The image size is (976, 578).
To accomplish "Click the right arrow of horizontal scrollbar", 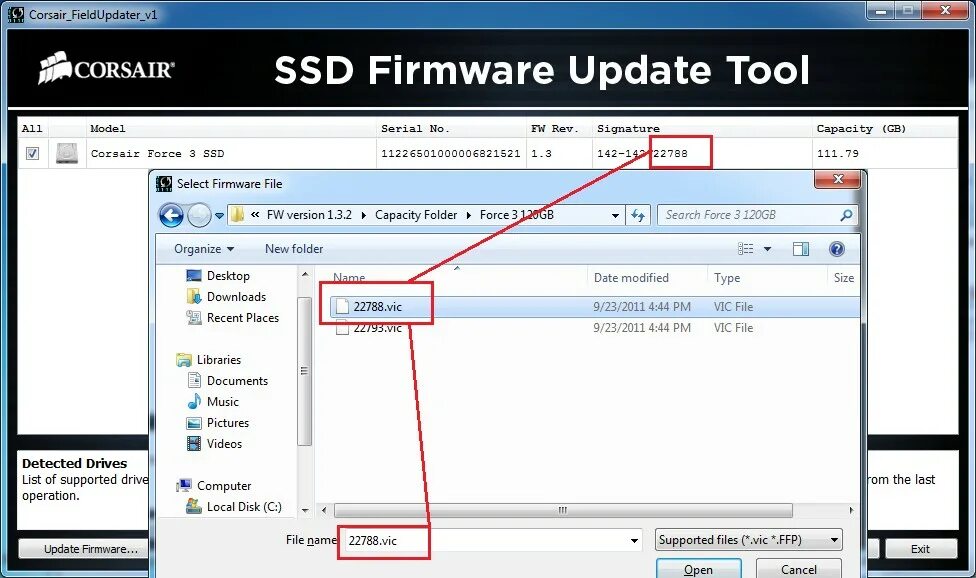I will coord(852,510).
